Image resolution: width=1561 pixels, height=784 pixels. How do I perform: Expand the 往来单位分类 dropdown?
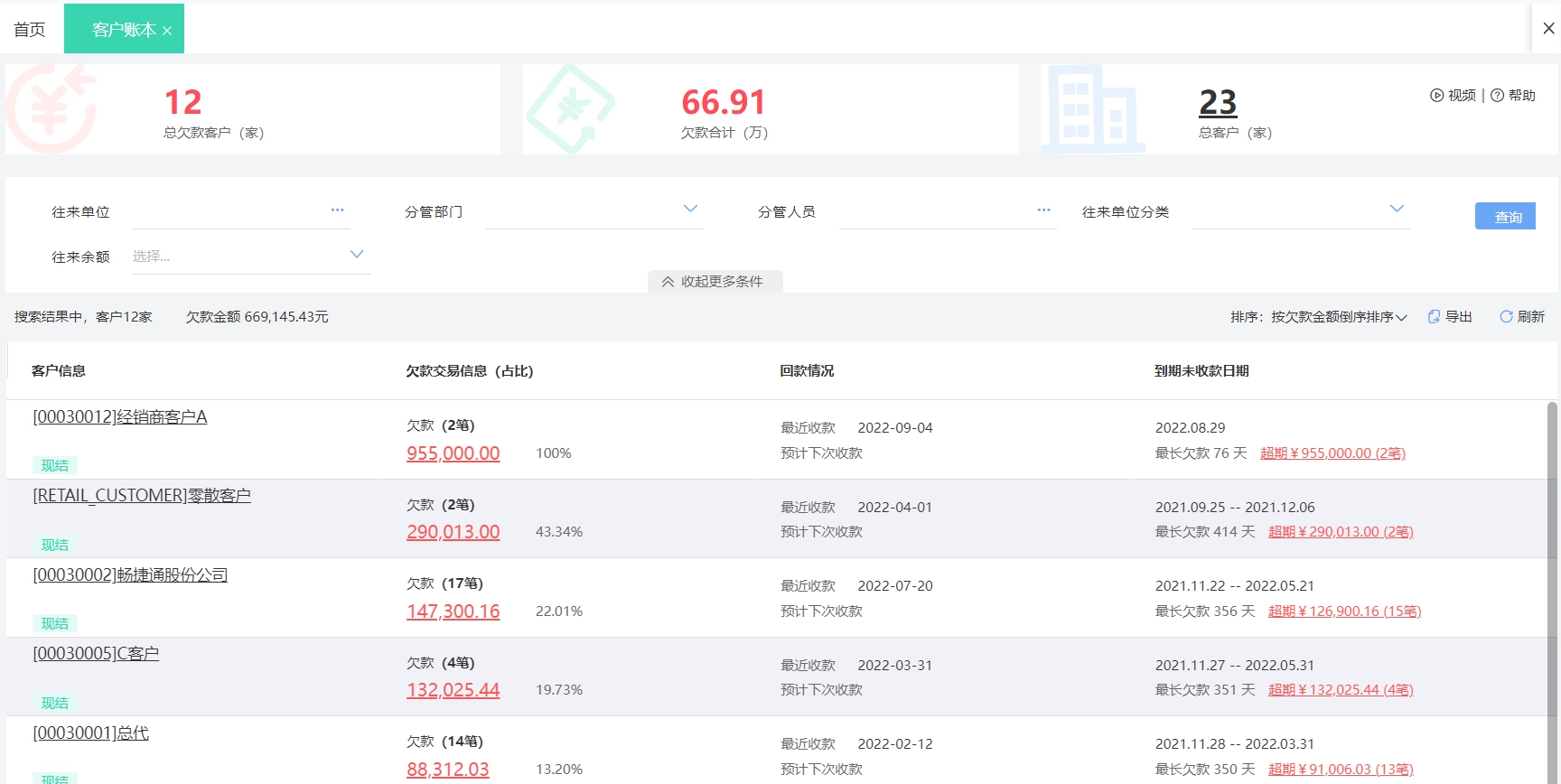1397,210
